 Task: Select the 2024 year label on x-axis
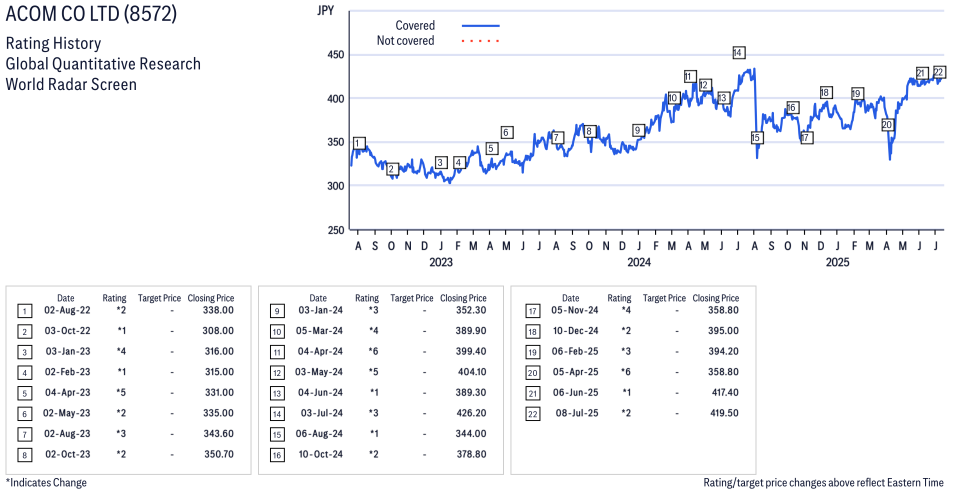(x=639, y=262)
